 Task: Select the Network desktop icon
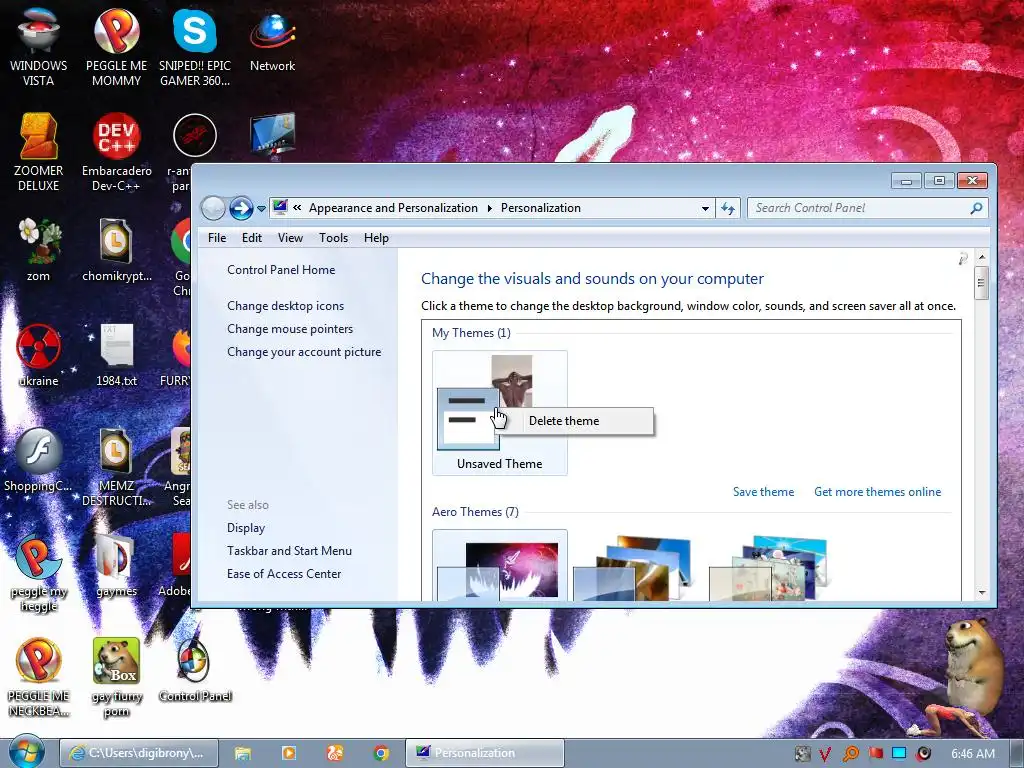[x=272, y=40]
